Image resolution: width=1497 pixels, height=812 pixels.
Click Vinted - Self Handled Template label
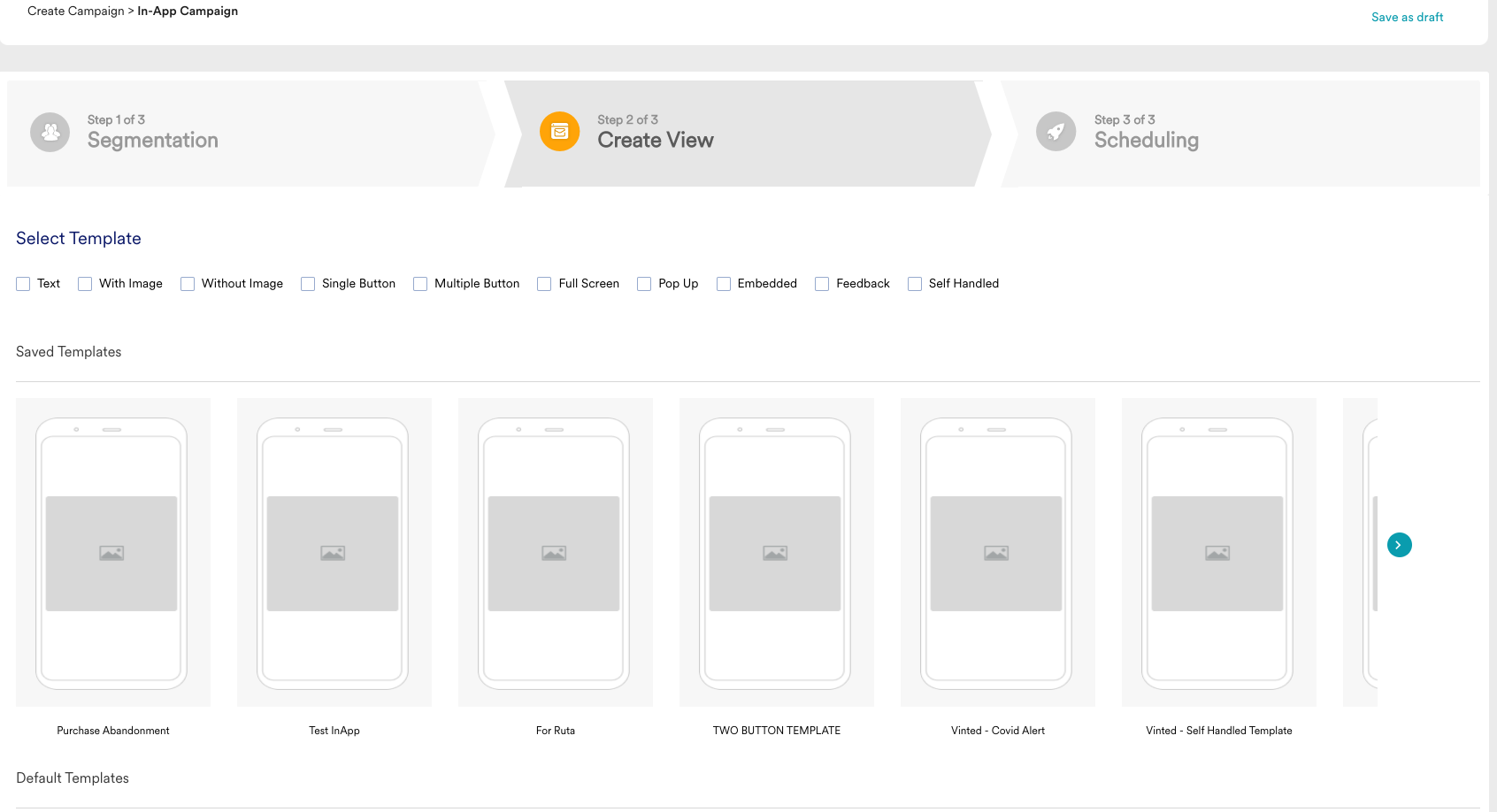click(1219, 731)
